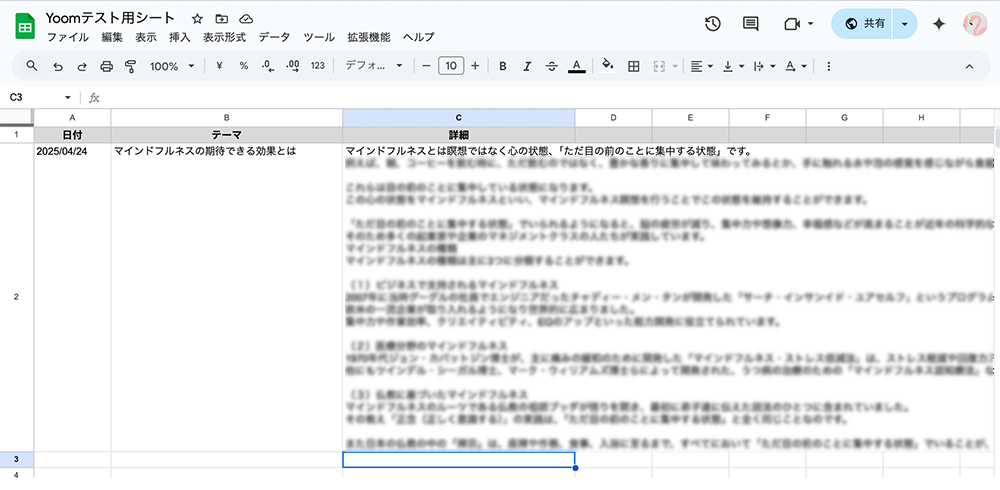This screenshot has width=1000, height=490.
Task: Increase font size with plus button
Action: (x=475, y=66)
